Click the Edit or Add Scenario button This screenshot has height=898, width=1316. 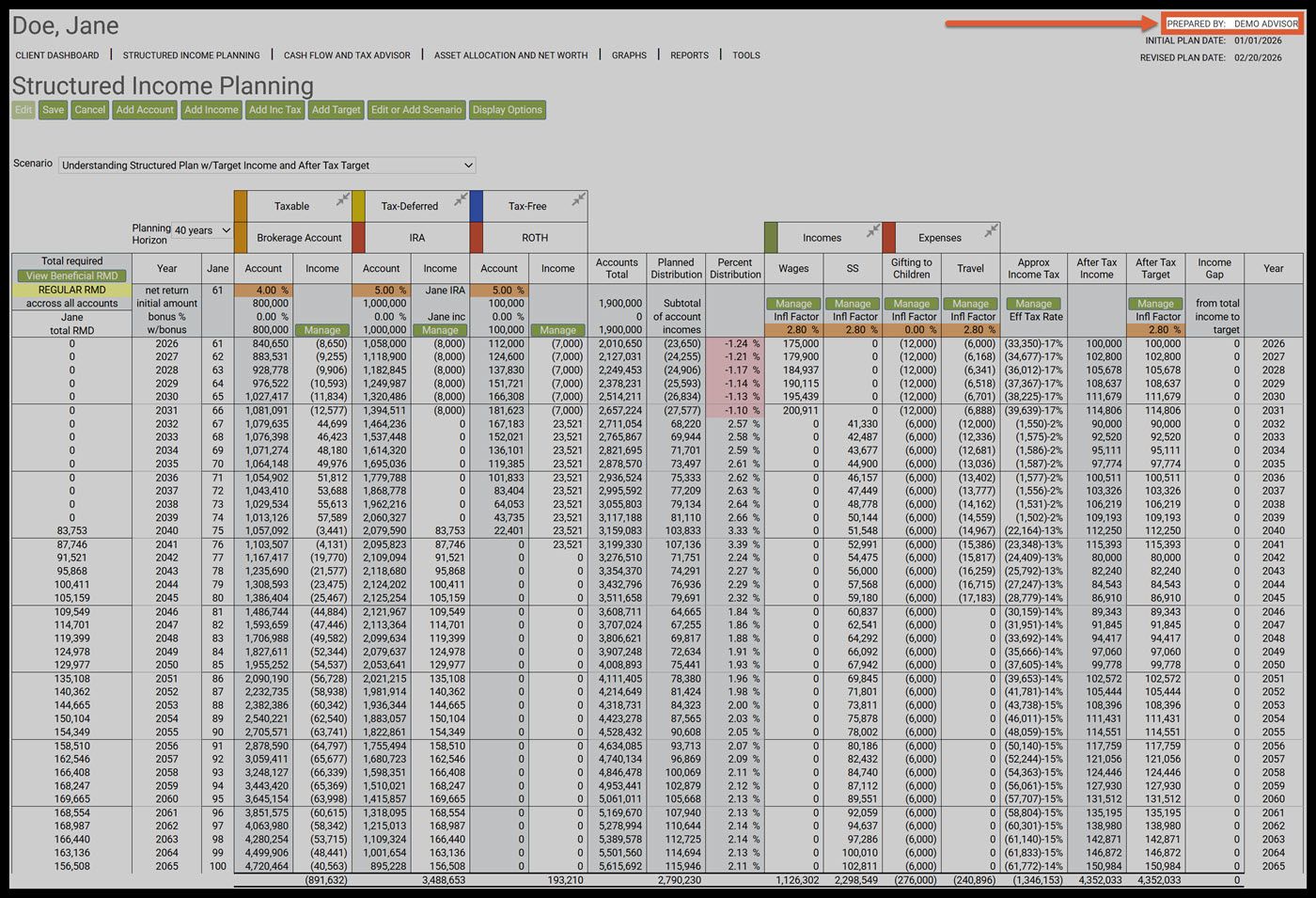pyautogui.click(x=416, y=110)
